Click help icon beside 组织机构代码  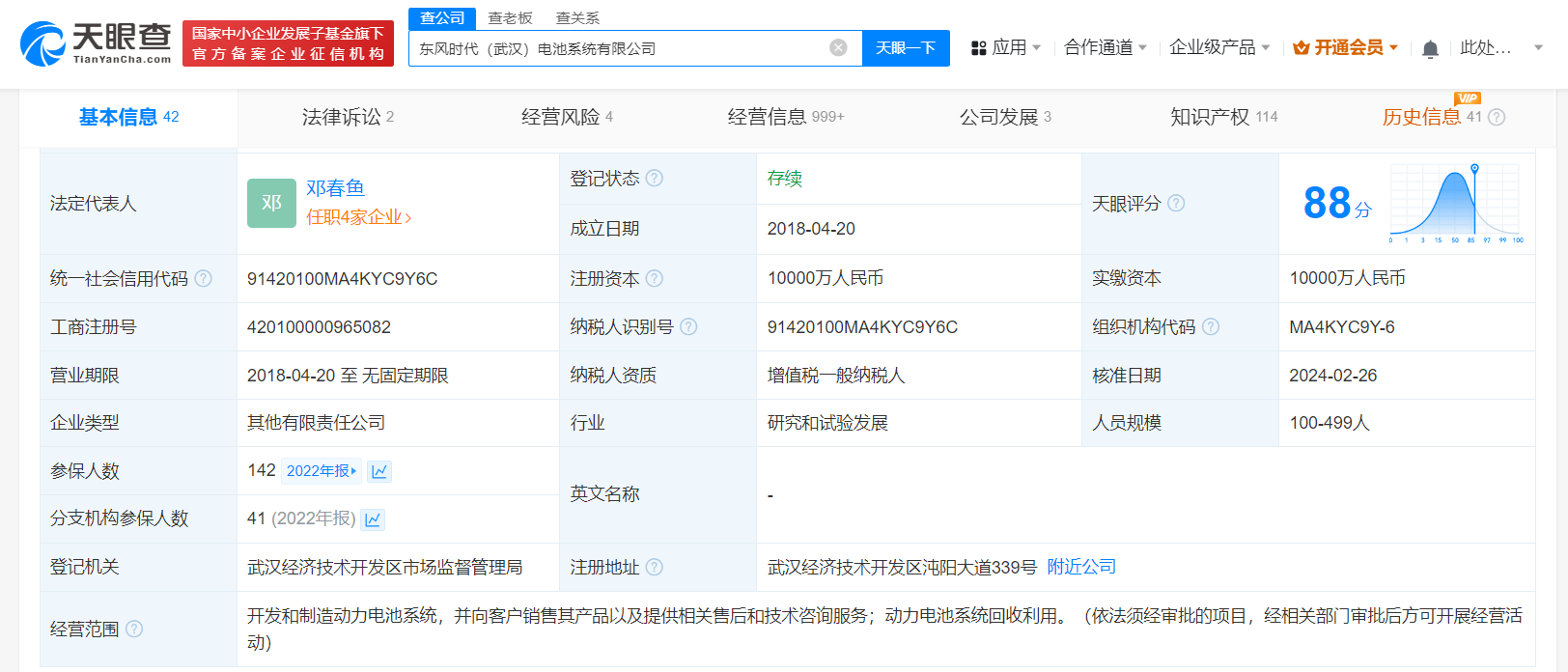click(x=1211, y=327)
